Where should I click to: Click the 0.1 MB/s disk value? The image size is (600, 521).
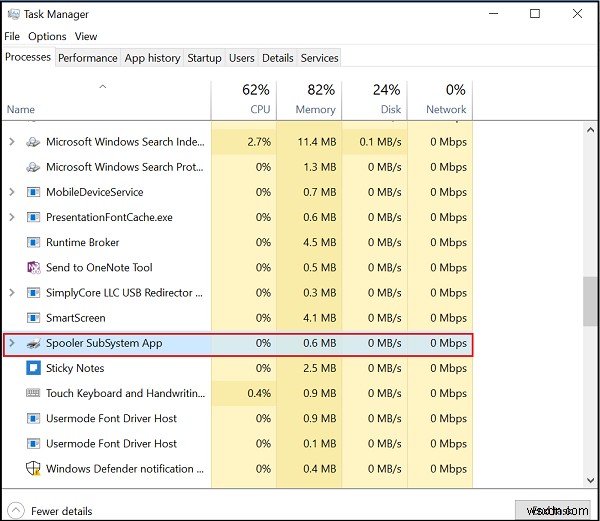click(380, 142)
